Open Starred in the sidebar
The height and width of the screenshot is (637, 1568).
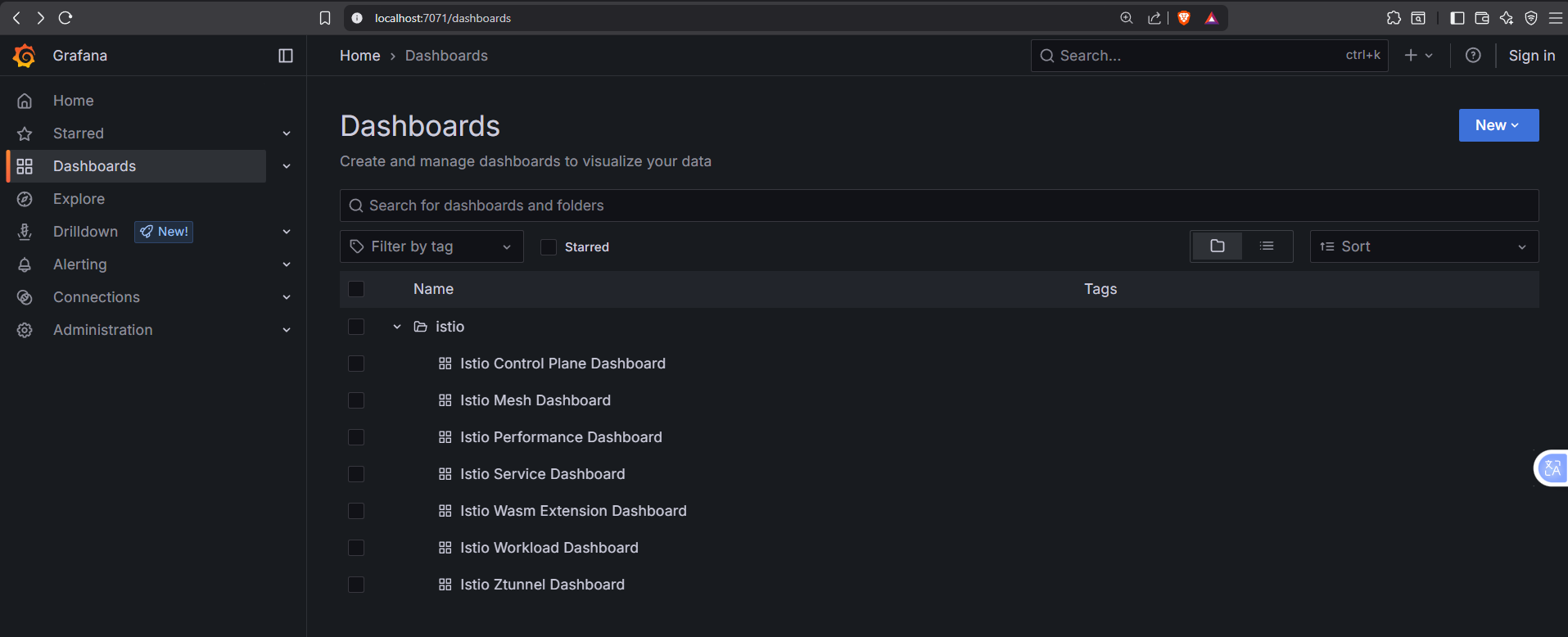[x=79, y=133]
